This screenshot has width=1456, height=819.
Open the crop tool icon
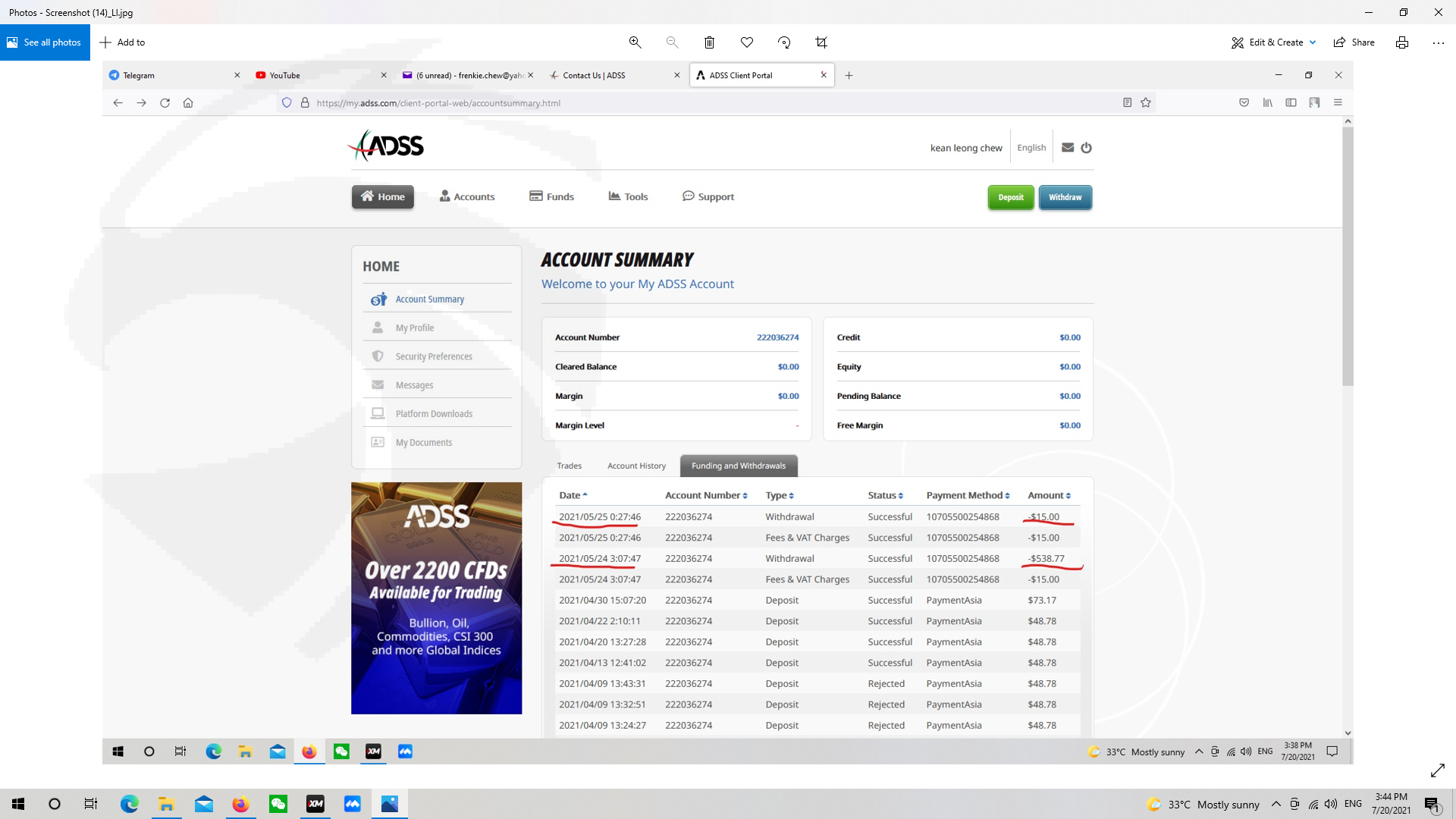point(821,42)
